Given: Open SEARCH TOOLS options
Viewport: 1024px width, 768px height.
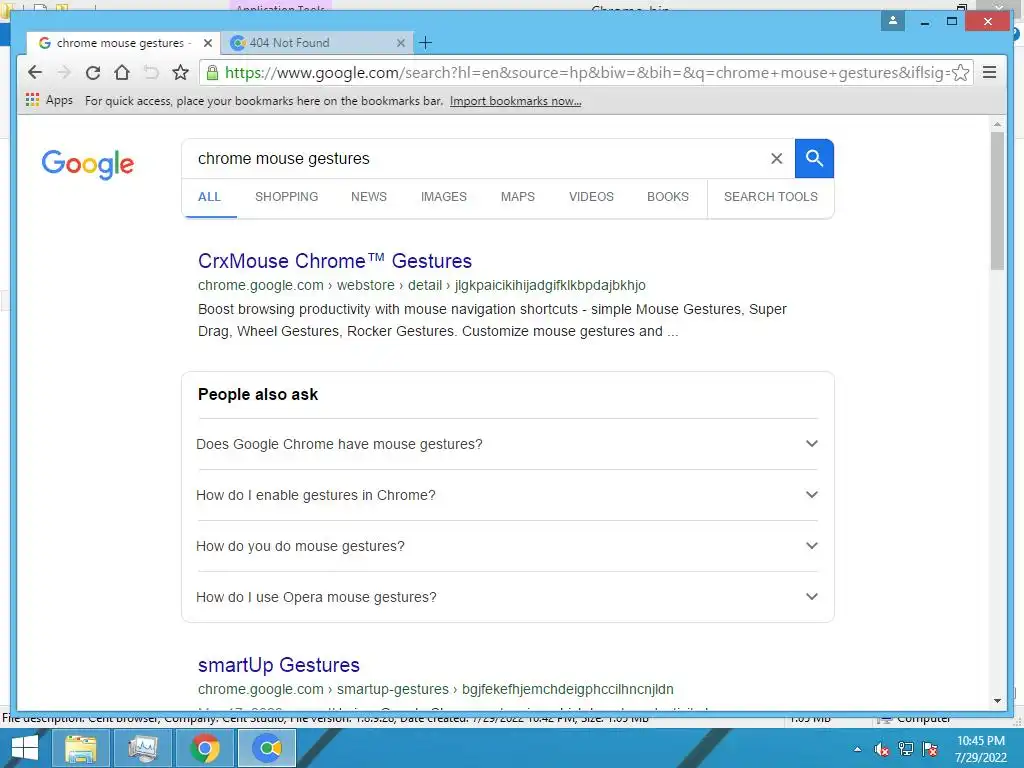Looking at the screenshot, I should (771, 197).
